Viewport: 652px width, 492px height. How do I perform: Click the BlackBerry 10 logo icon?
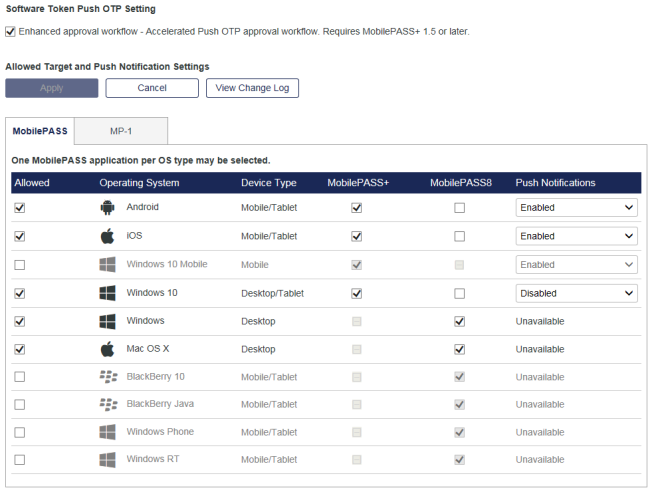pyautogui.click(x=108, y=377)
